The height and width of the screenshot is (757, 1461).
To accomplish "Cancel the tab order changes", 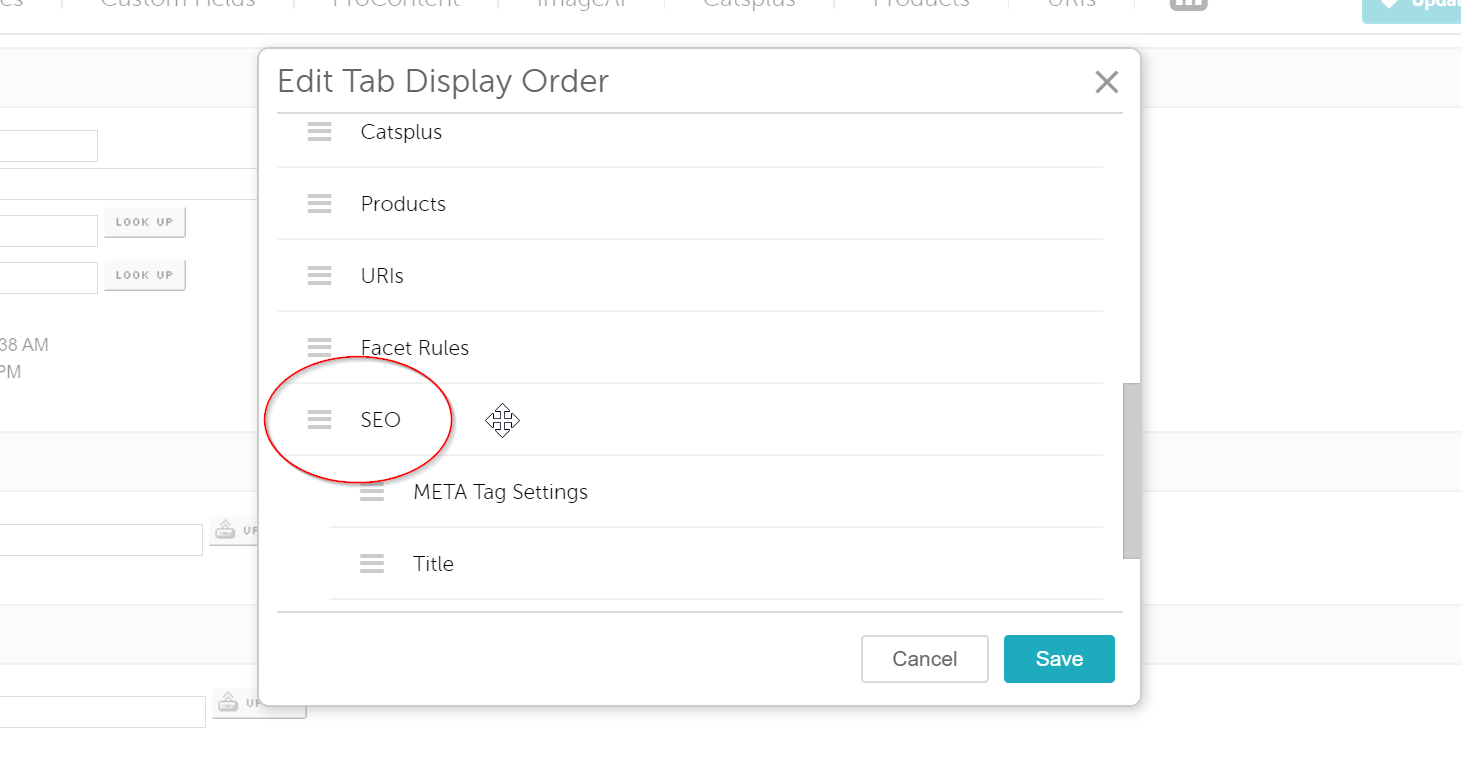I will click(924, 659).
